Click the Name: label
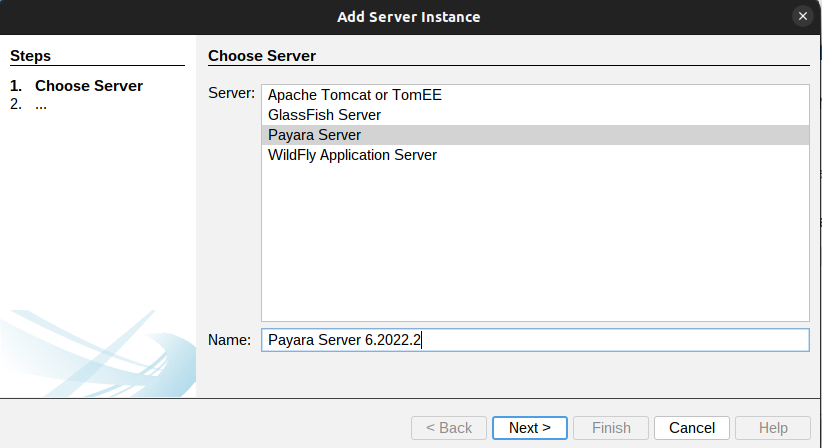The image size is (822, 448). (229, 340)
